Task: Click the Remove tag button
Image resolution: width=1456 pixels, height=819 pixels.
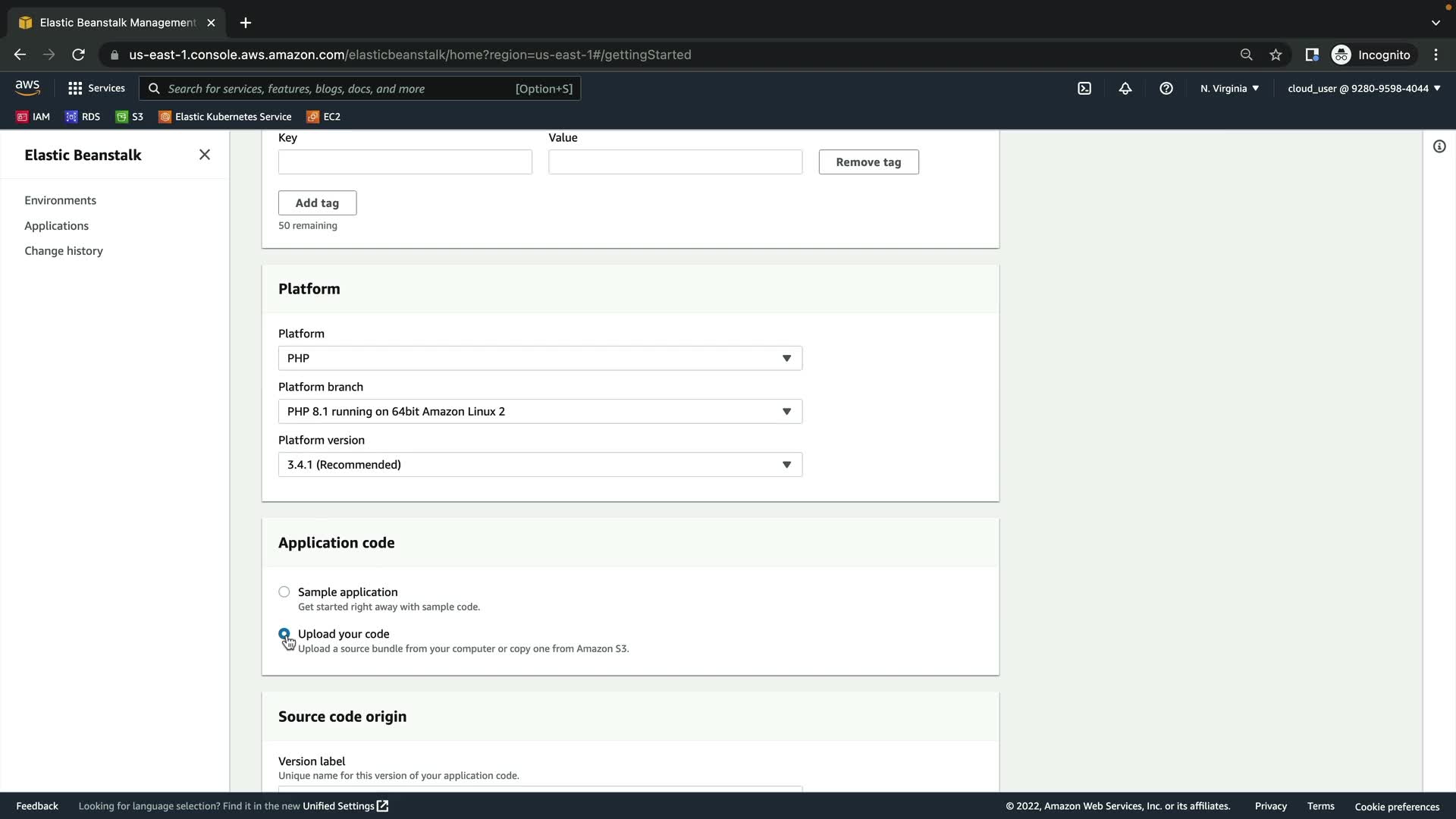Action: point(868,162)
